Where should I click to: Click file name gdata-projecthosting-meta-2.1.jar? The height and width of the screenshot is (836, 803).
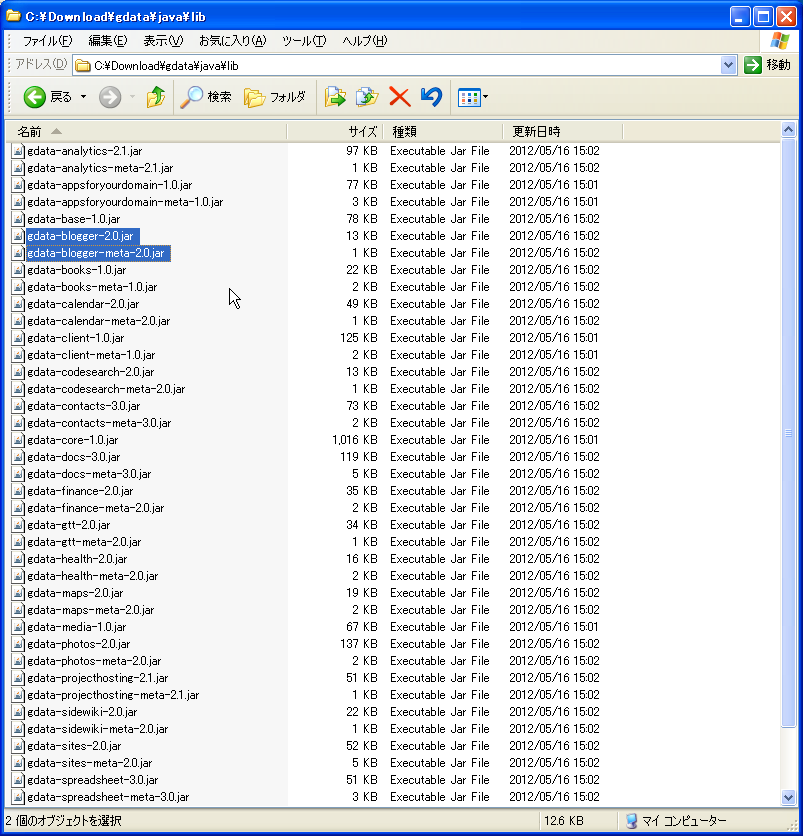[x=113, y=695]
